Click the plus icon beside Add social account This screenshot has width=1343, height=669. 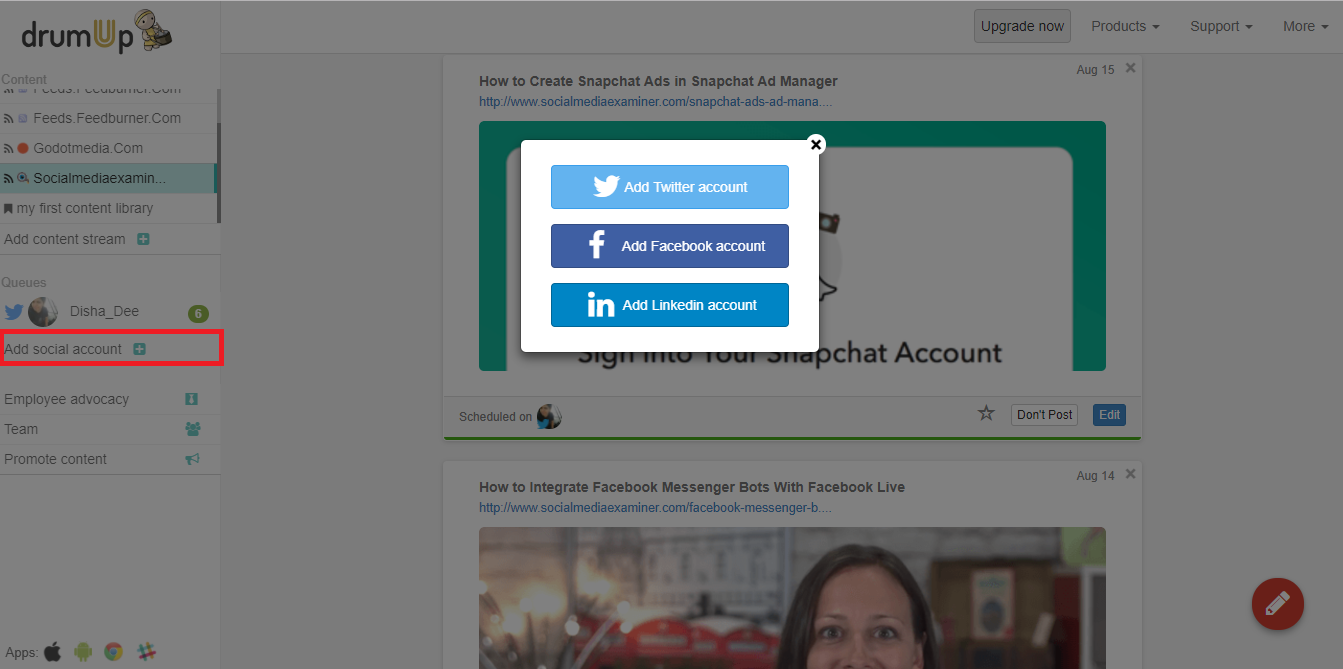(x=140, y=349)
